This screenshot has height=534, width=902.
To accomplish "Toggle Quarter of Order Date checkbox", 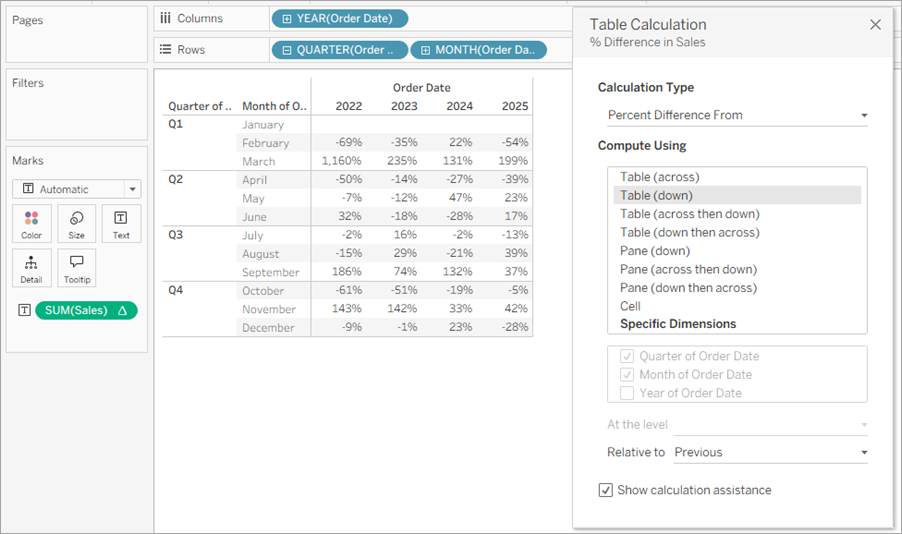I will point(627,356).
